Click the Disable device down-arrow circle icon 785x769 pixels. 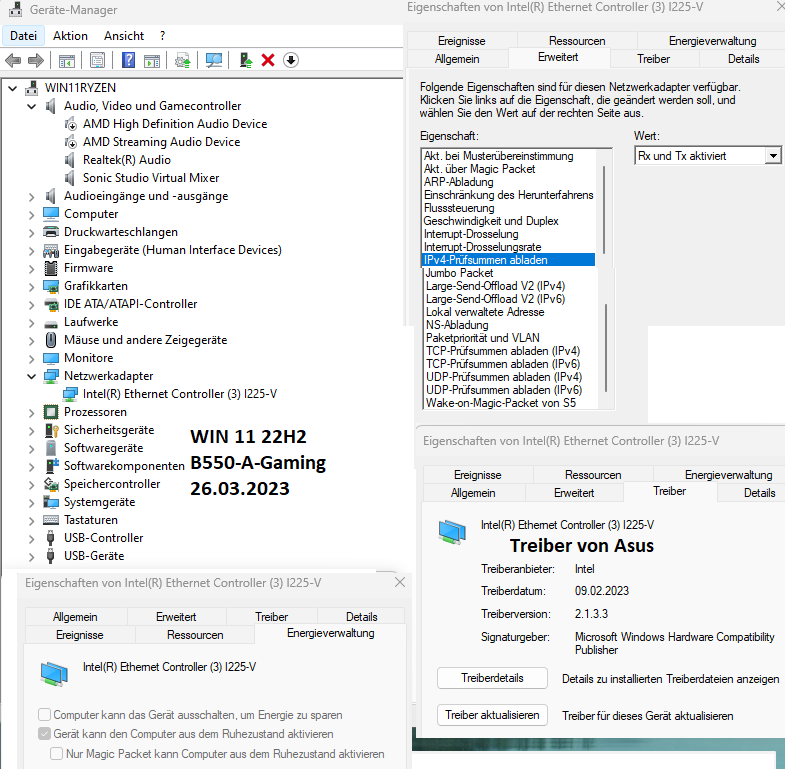tap(291, 61)
